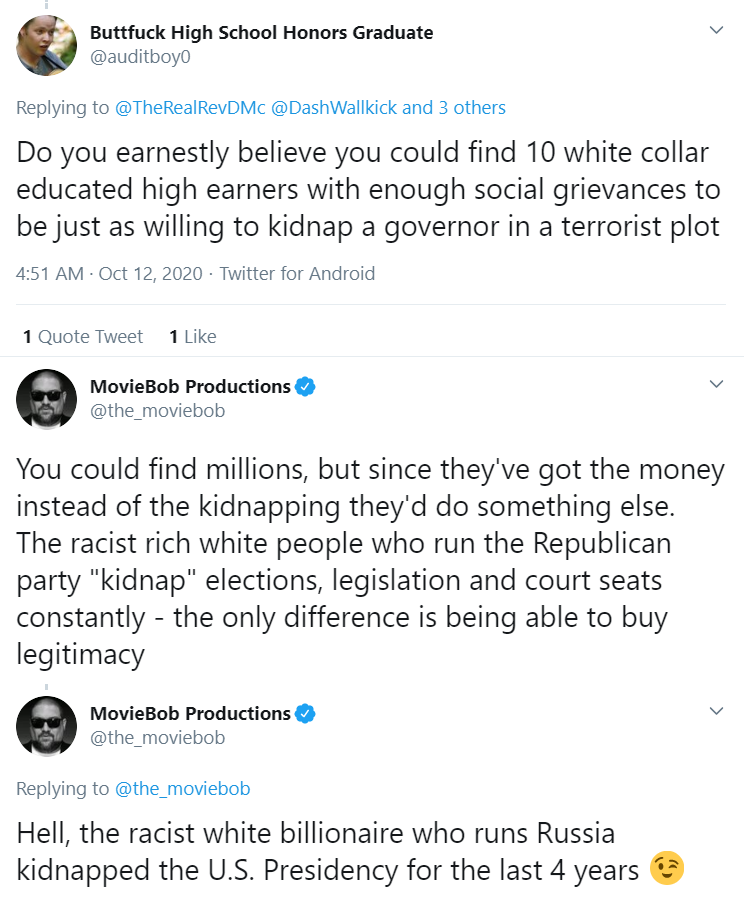Click the winking emoji in last tweet
Screen dimensions: 745x897
667,868
